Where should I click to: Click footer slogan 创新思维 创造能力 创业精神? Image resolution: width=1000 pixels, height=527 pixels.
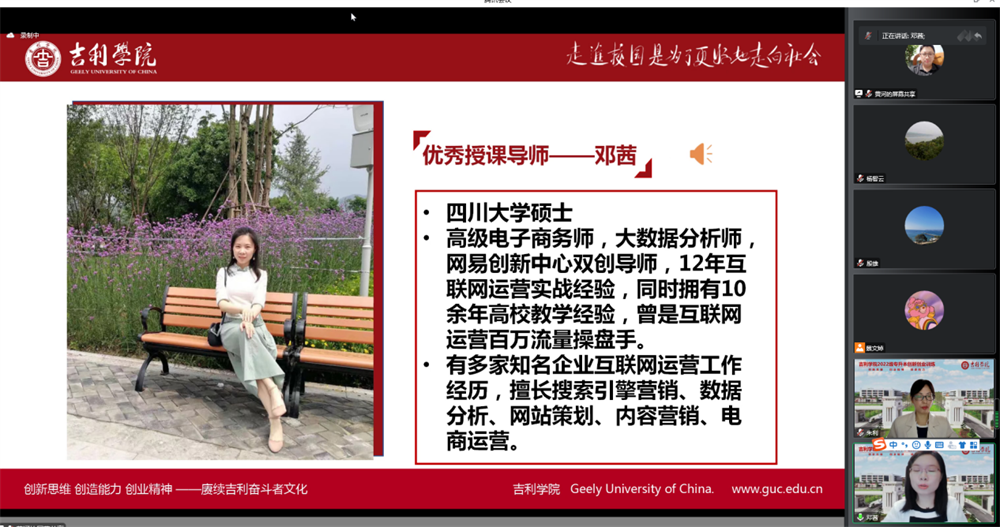(x=98, y=489)
